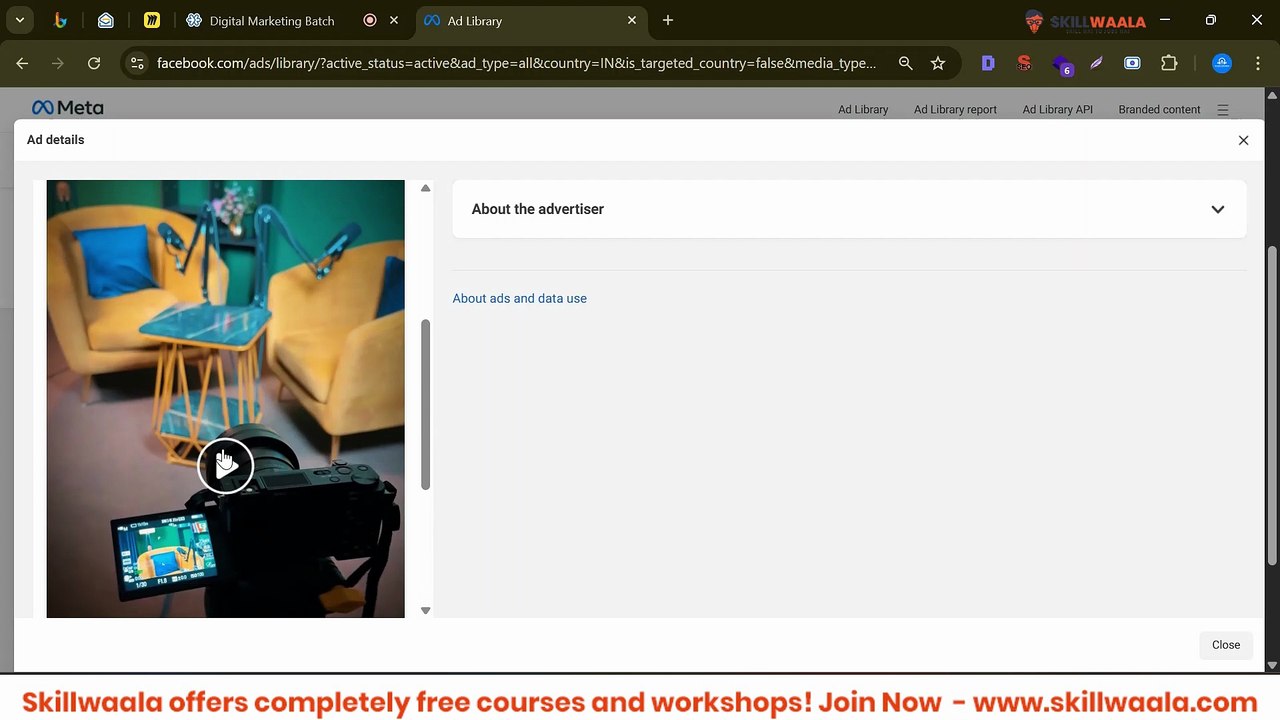Switch to the pinned yellow Miro tab
This screenshot has height=720, width=1280.
coord(151,20)
